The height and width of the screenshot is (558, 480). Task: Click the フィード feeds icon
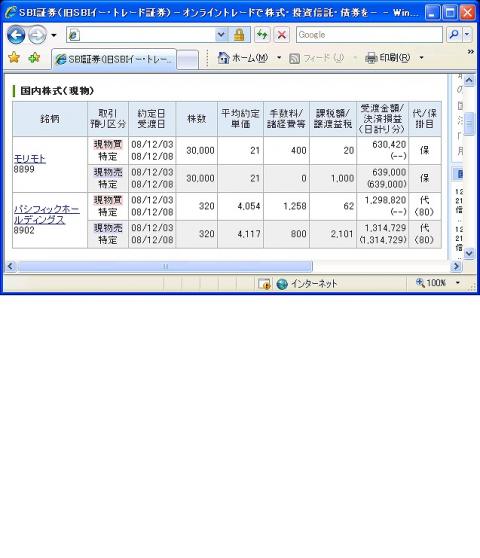click(x=295, y=58)
